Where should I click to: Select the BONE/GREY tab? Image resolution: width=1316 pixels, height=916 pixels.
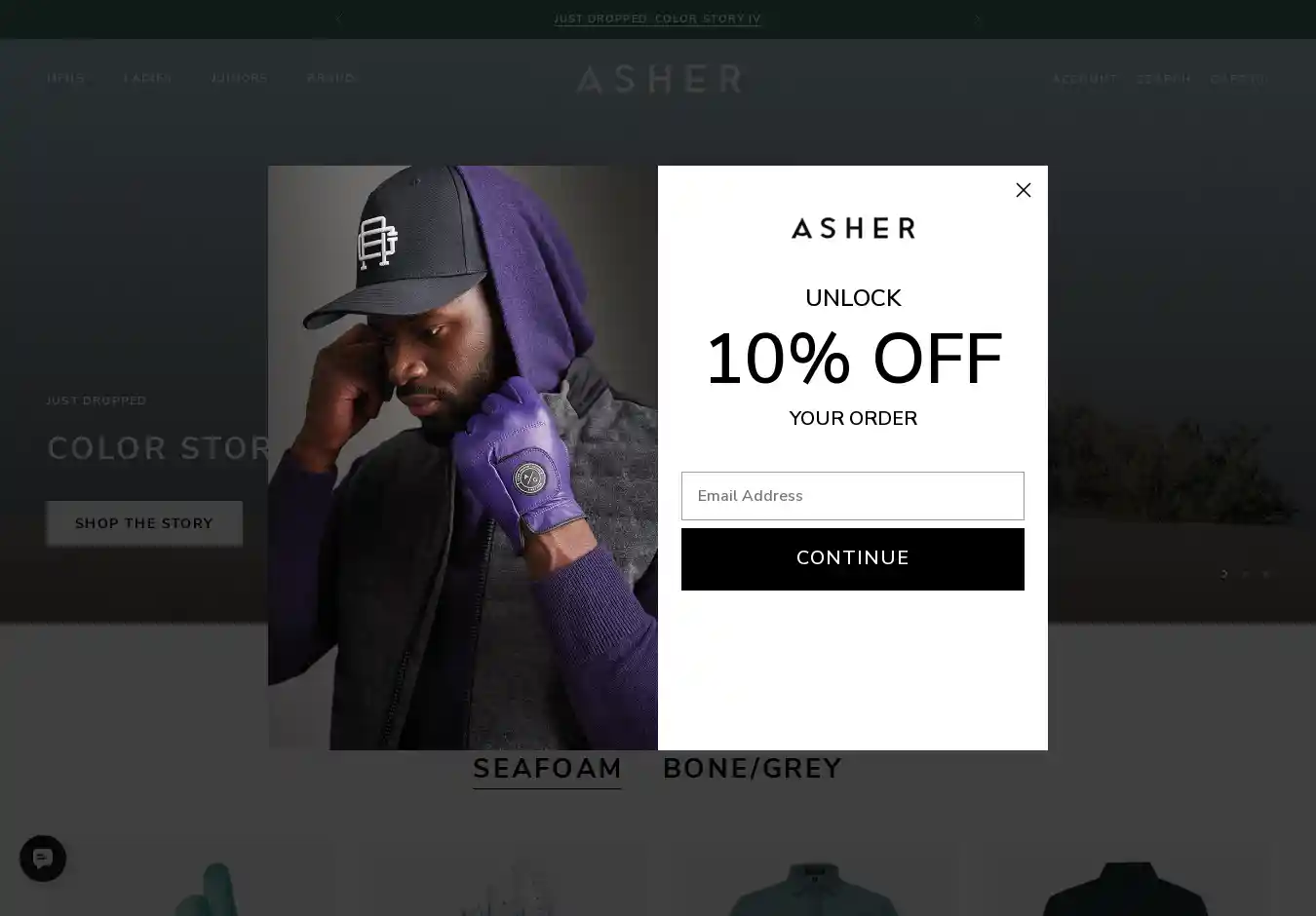pyautogui.click(x=752, y=769)
